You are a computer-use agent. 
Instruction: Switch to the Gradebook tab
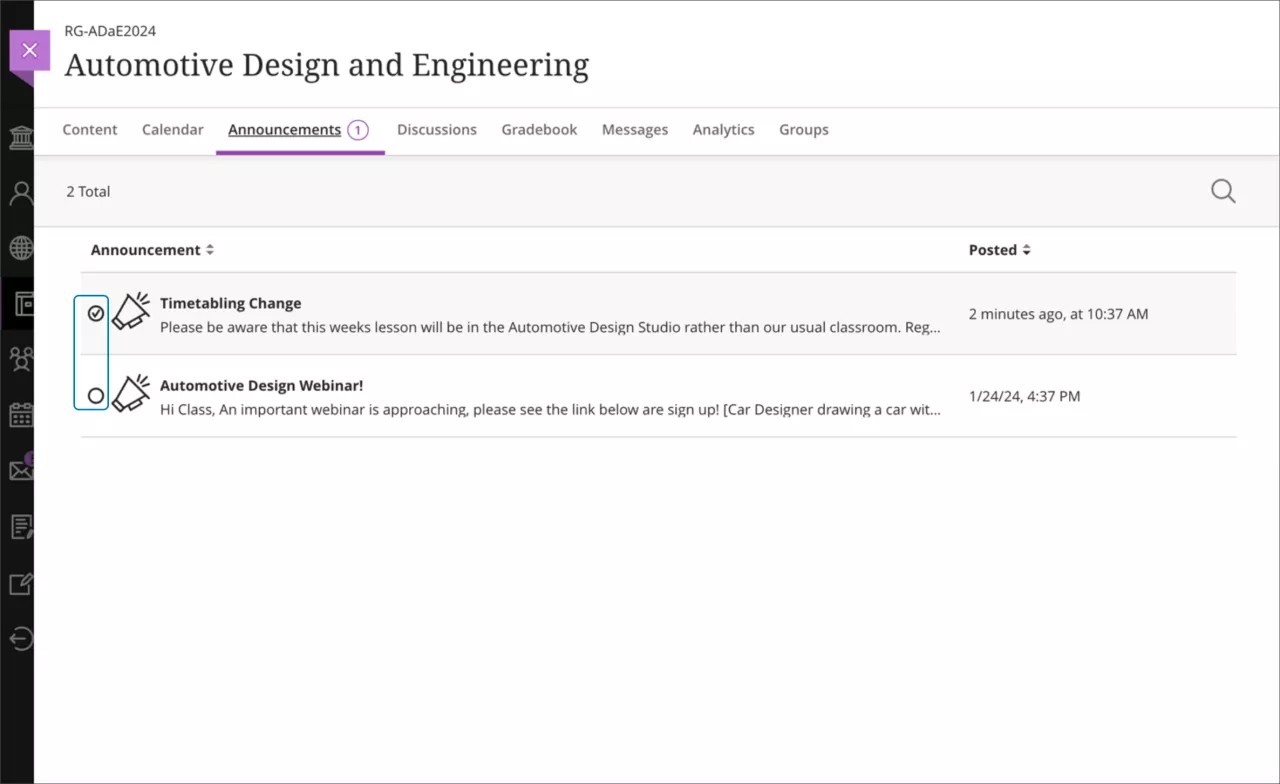tap(539, 129)
